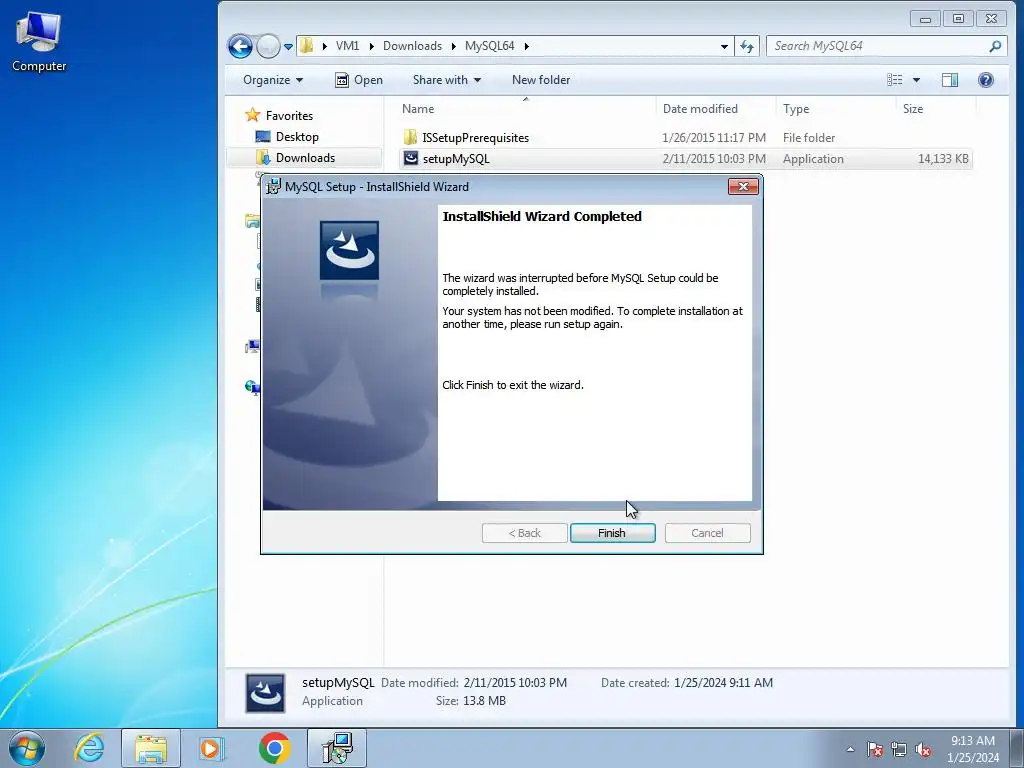The height and width of the screenshot is (768, 1024).
Task: Click setupMySQL thumbnail in details pane
Action: pyautogui.click(x=265, y=693)
